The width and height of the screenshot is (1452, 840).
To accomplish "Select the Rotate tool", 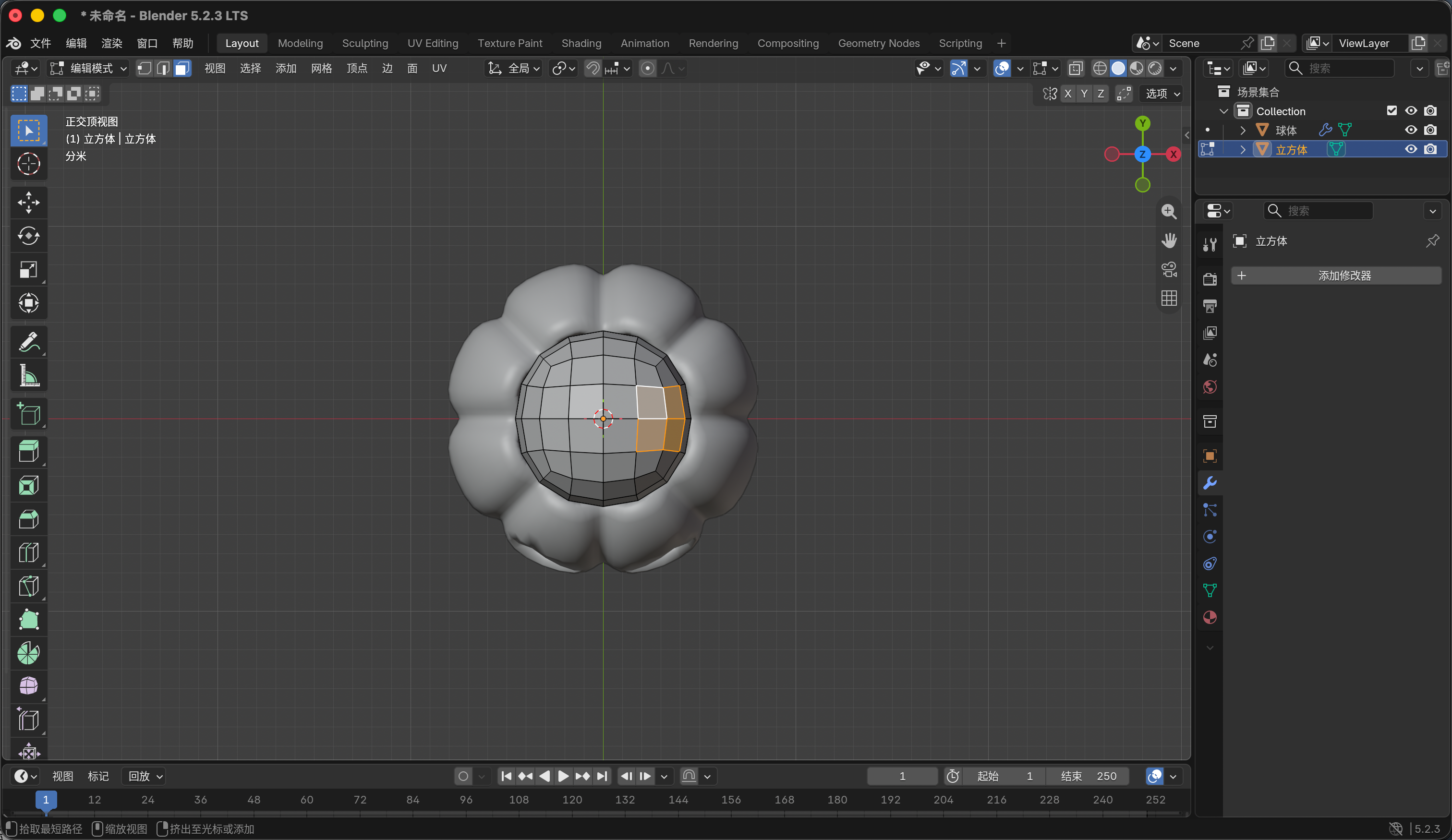I will pos(28,236).
